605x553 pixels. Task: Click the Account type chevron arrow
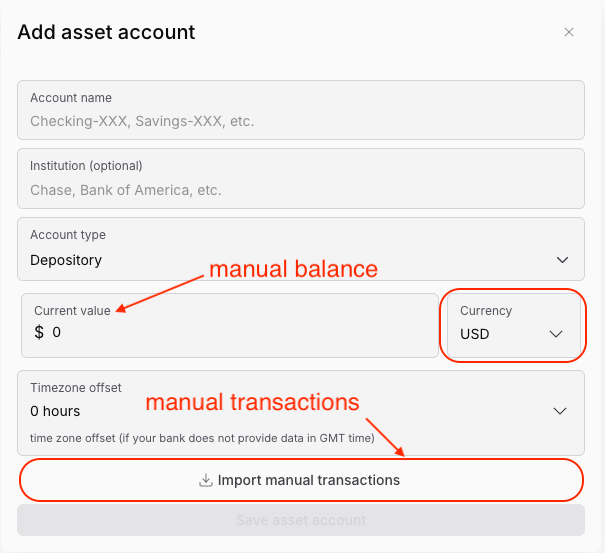562,260
